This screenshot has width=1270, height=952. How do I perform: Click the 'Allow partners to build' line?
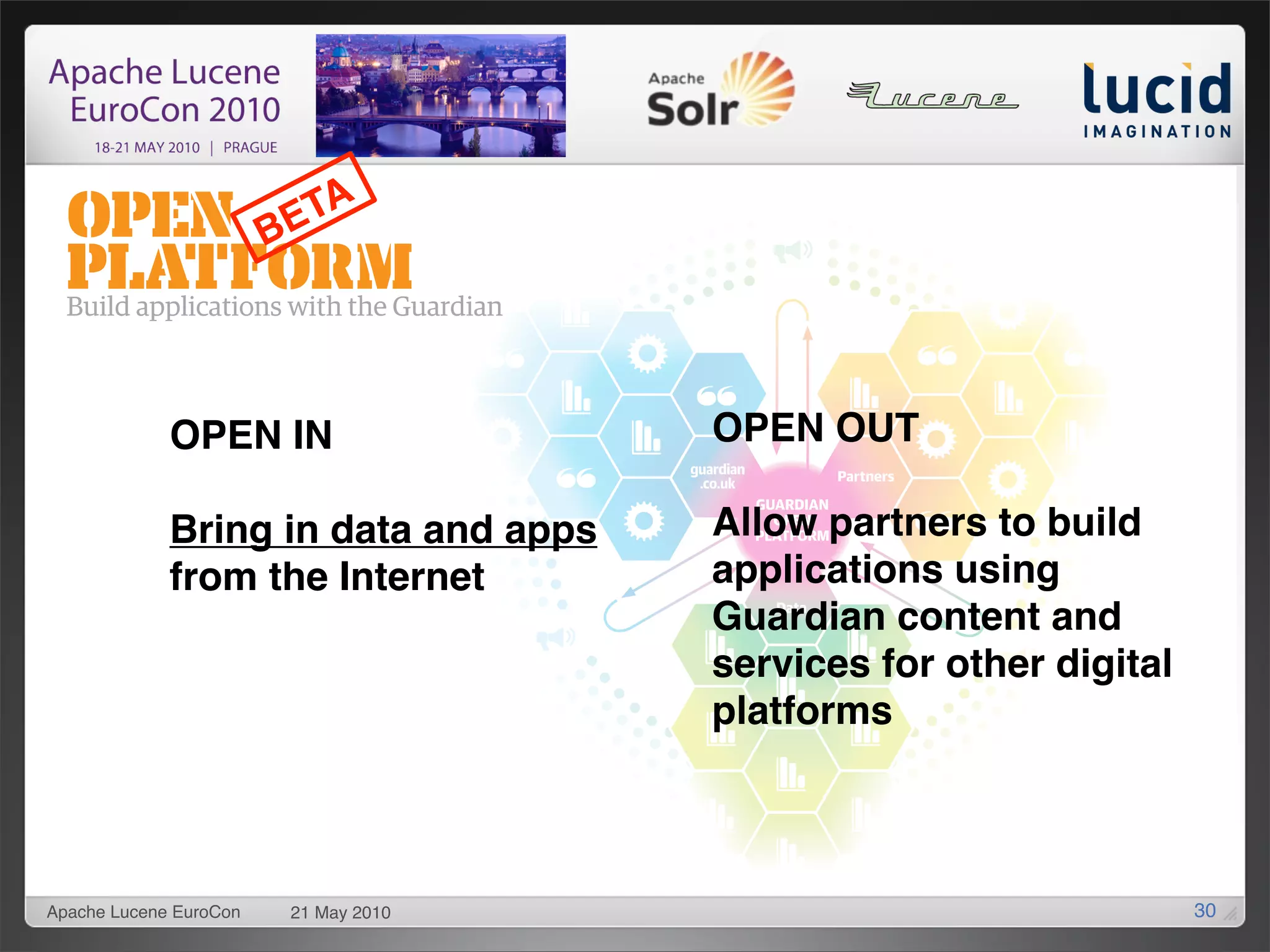click(926, 522)
